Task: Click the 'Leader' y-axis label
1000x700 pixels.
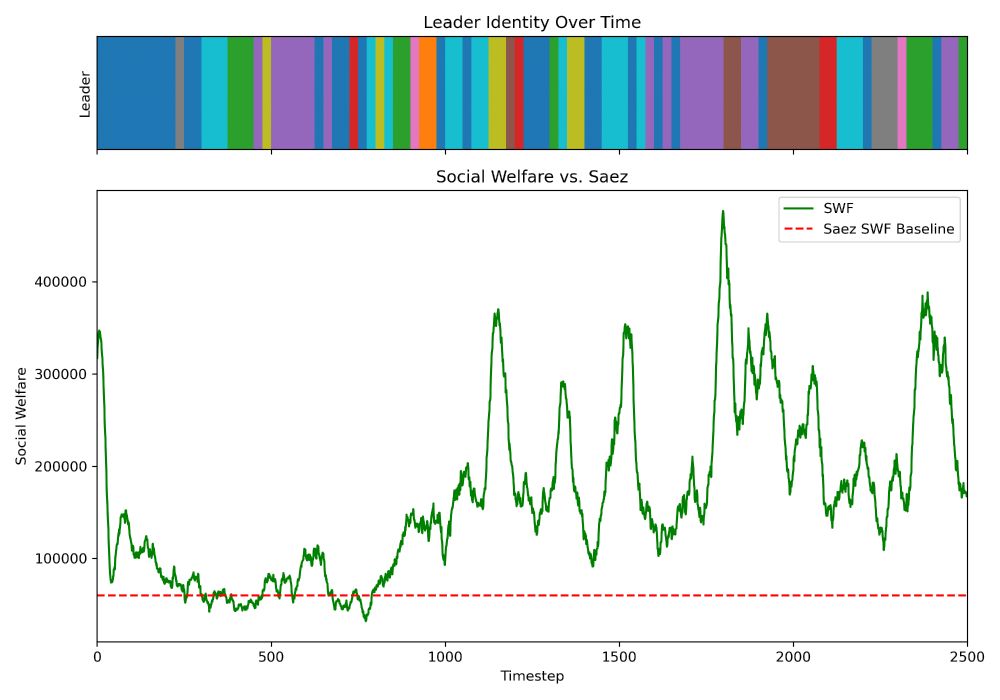Action: pos(85,94)
